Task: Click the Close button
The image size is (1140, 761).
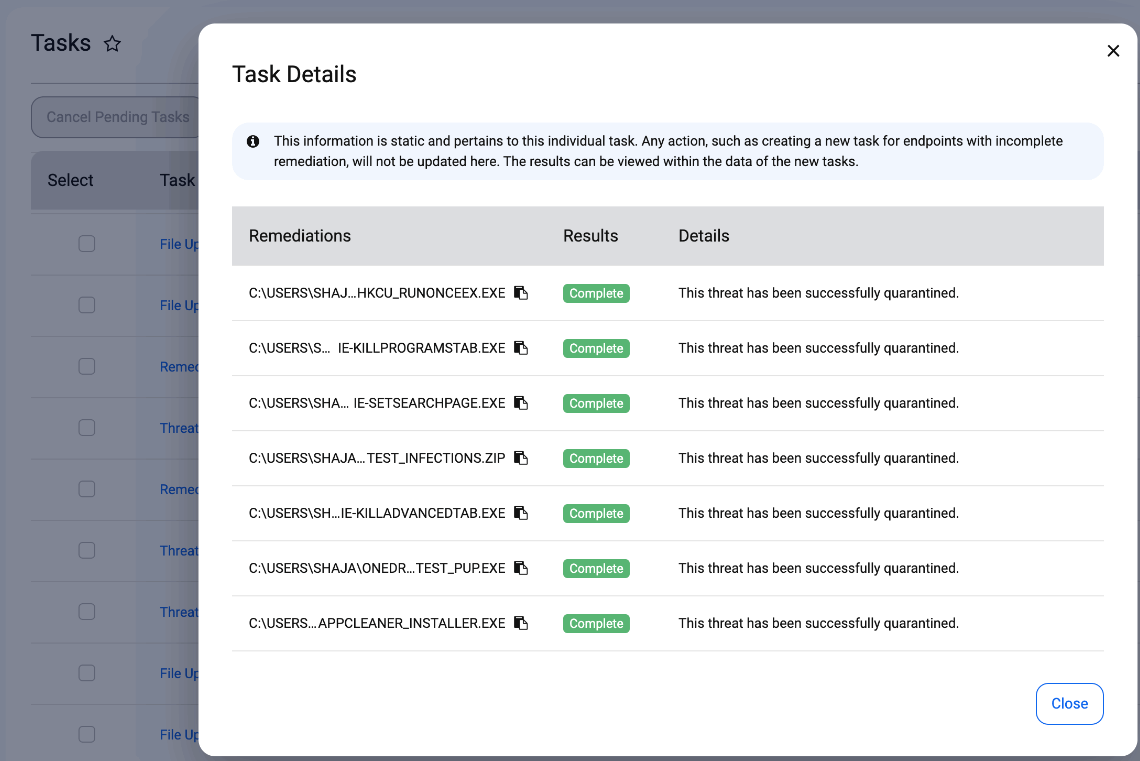Action: 1069,704
